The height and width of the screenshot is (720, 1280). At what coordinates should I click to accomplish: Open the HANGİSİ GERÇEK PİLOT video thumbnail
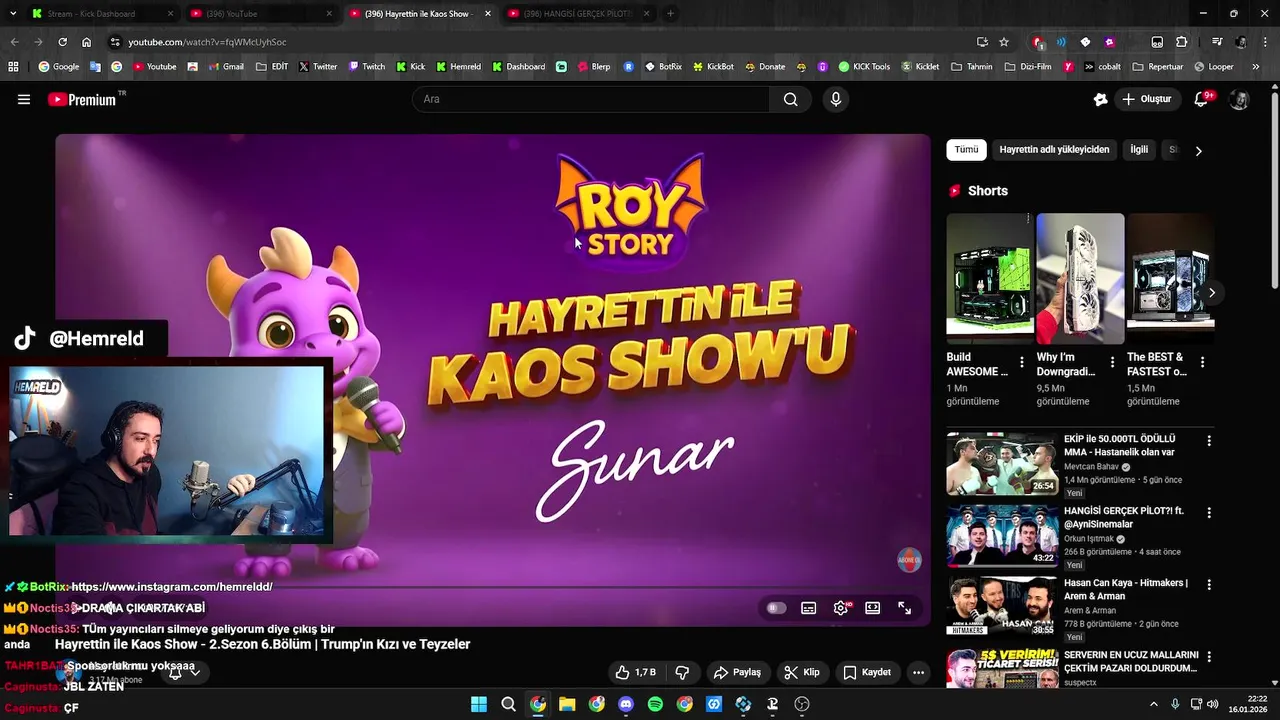(1002, 536)
